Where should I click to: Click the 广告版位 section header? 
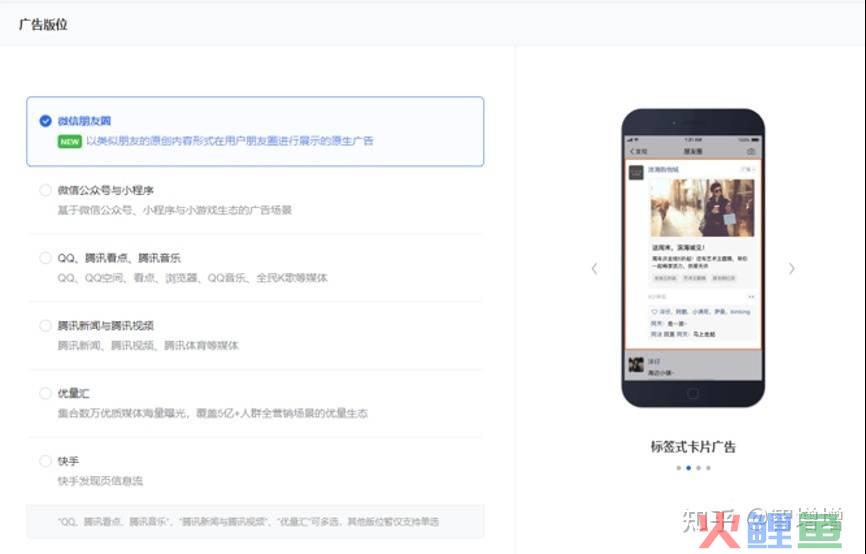tap(43, 24)
